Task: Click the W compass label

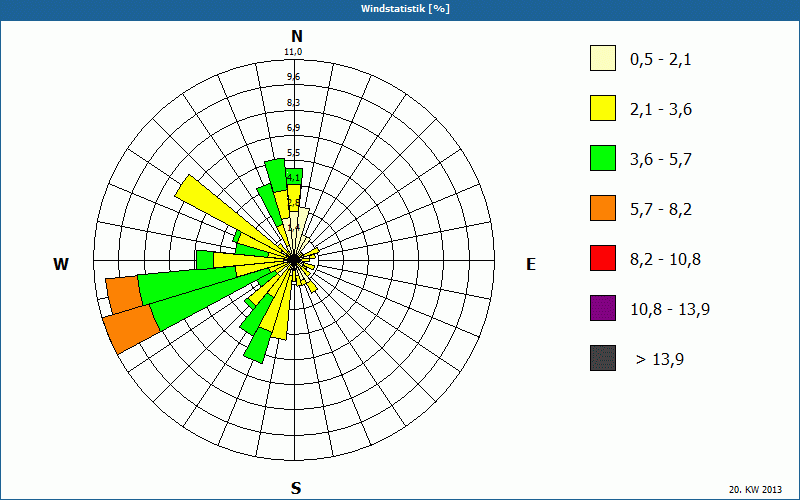Action: [61, 264]
